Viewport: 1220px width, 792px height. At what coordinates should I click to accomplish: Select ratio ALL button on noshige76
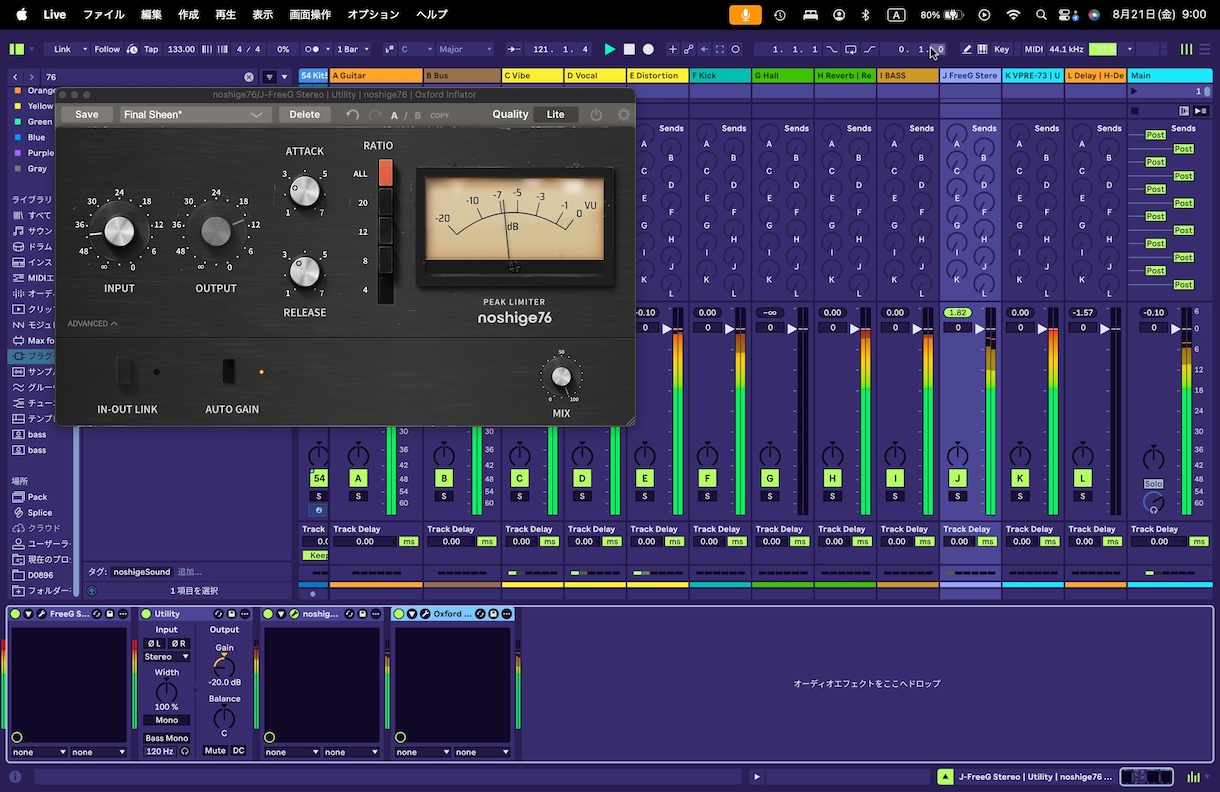point(386,173)
